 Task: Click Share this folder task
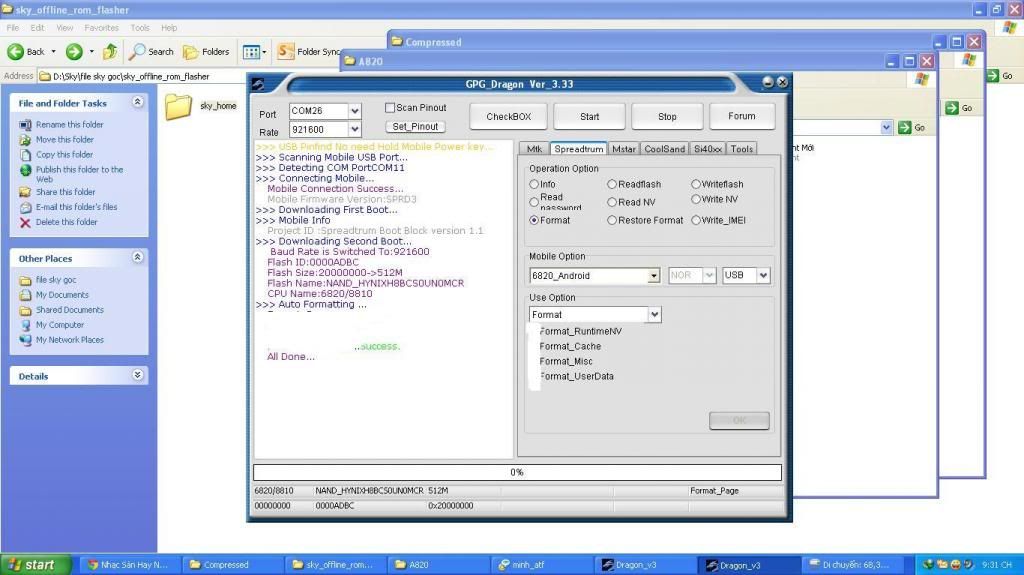65,191
